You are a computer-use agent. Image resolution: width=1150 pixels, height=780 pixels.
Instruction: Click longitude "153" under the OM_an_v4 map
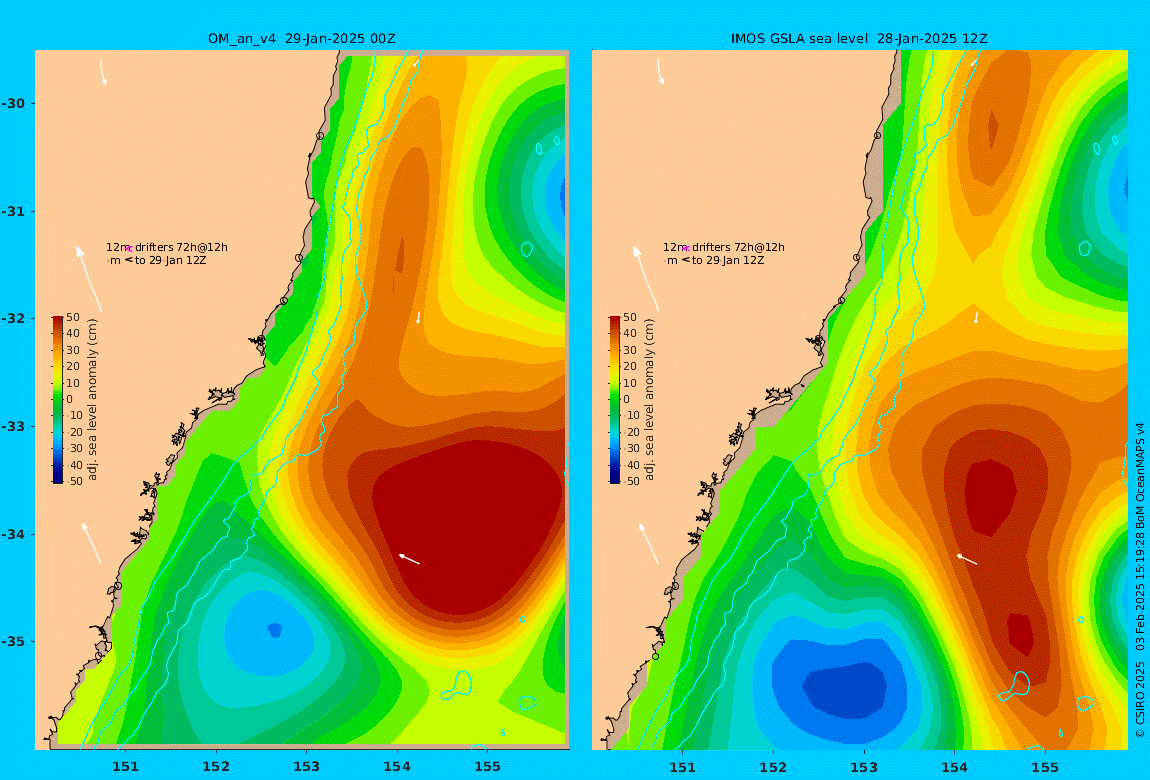(307, 767)
